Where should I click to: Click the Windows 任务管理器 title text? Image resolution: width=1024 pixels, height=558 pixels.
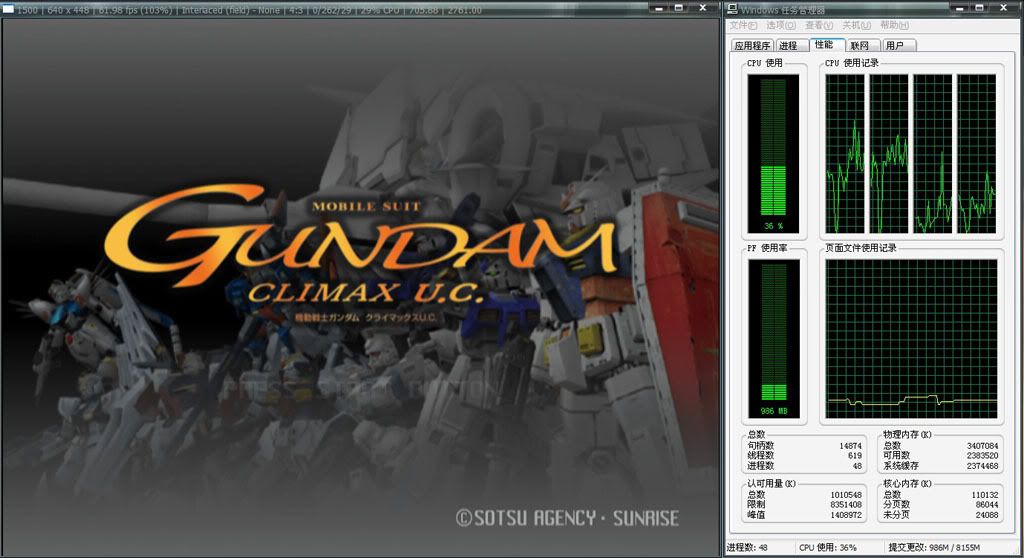782,10
